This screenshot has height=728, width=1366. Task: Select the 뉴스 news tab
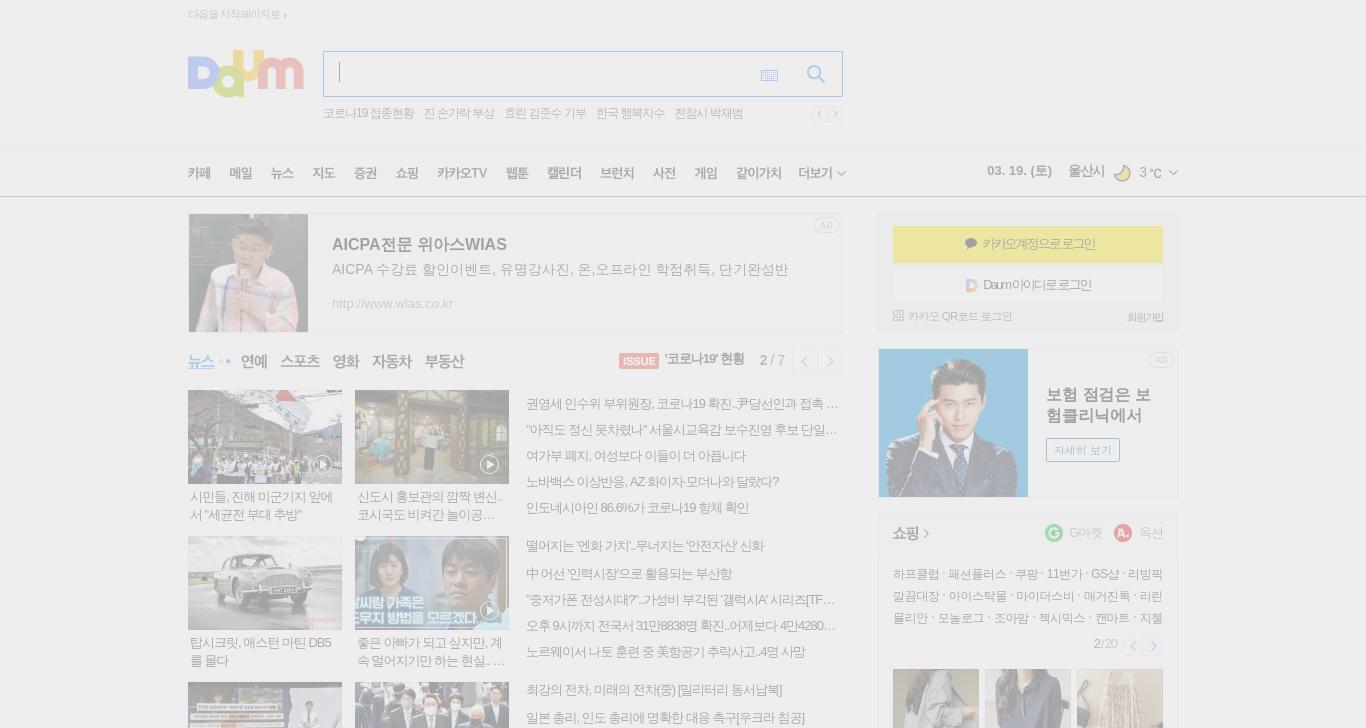201,361
